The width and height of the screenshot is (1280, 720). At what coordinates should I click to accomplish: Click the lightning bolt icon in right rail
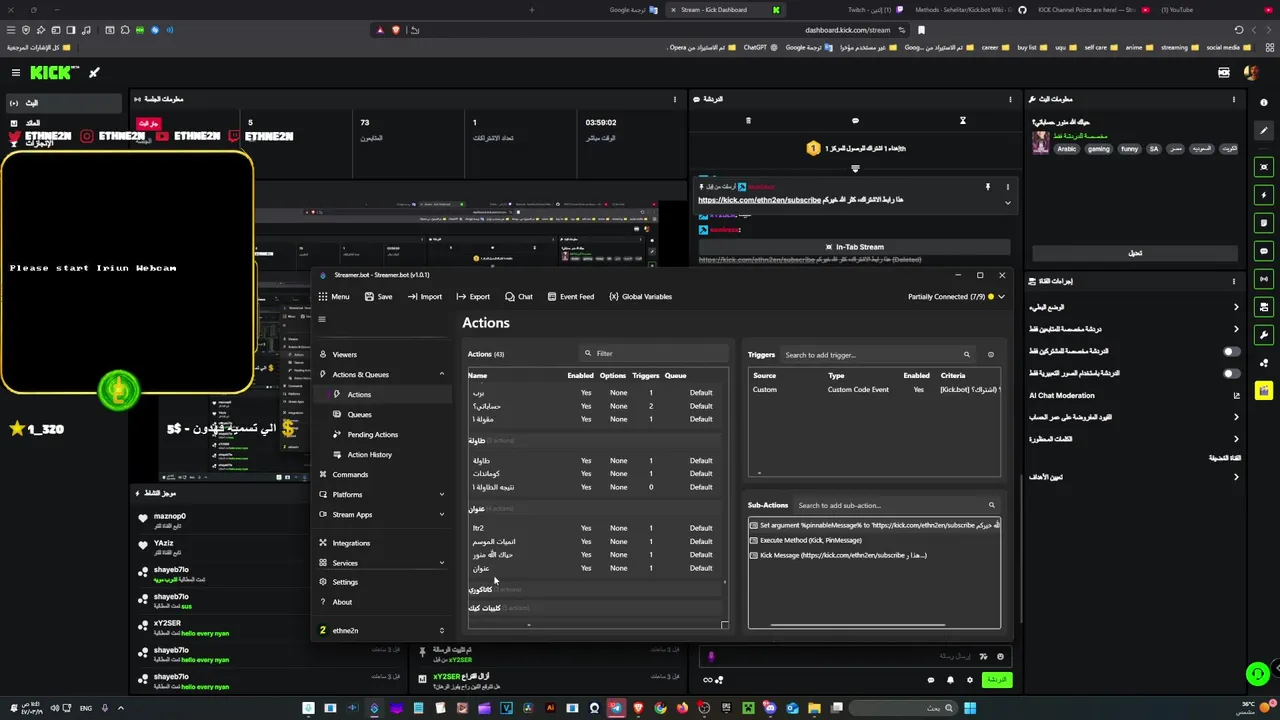1265,195
